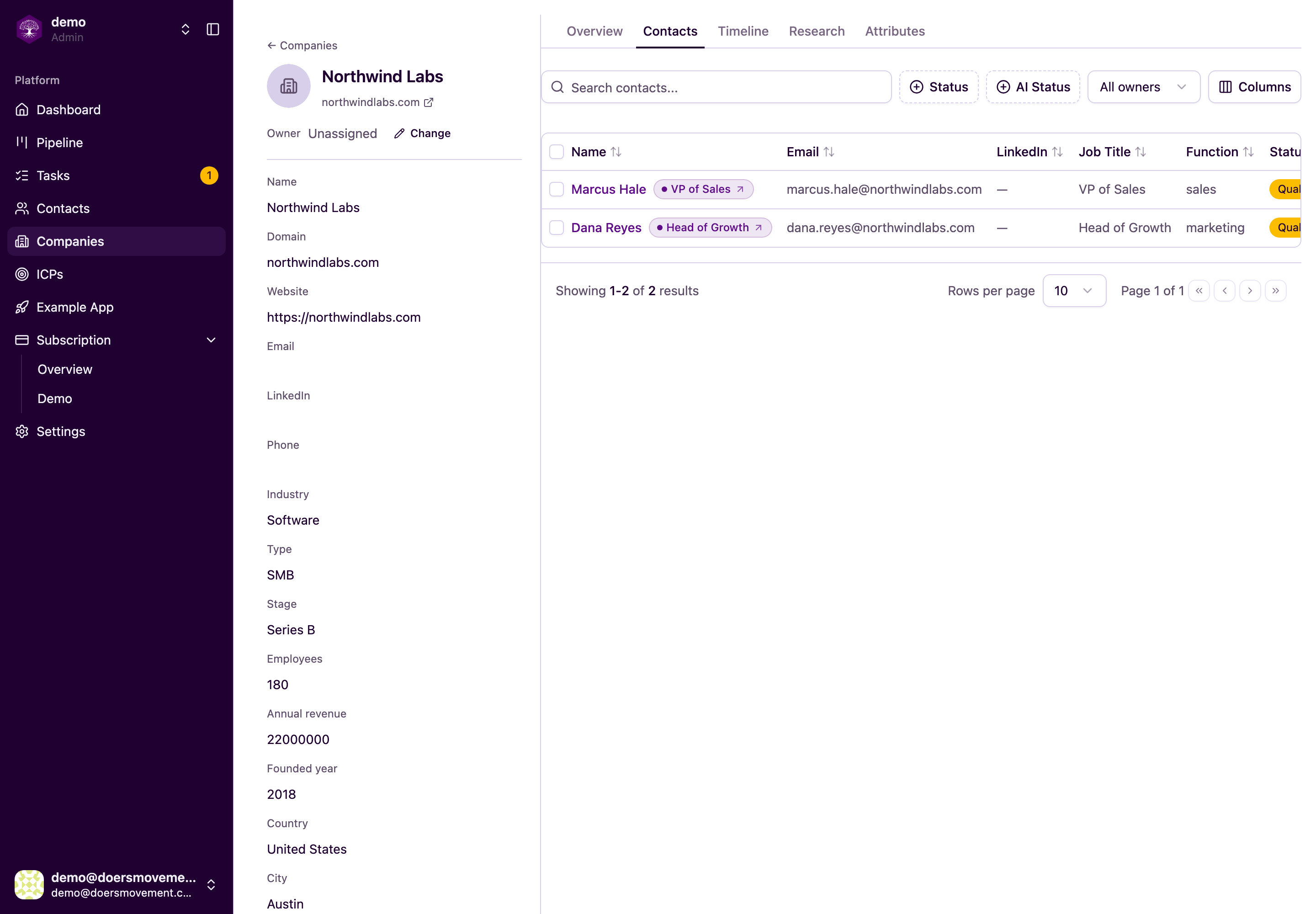
Task: Switch to the Research tab
Action: (x=817, y=31)
